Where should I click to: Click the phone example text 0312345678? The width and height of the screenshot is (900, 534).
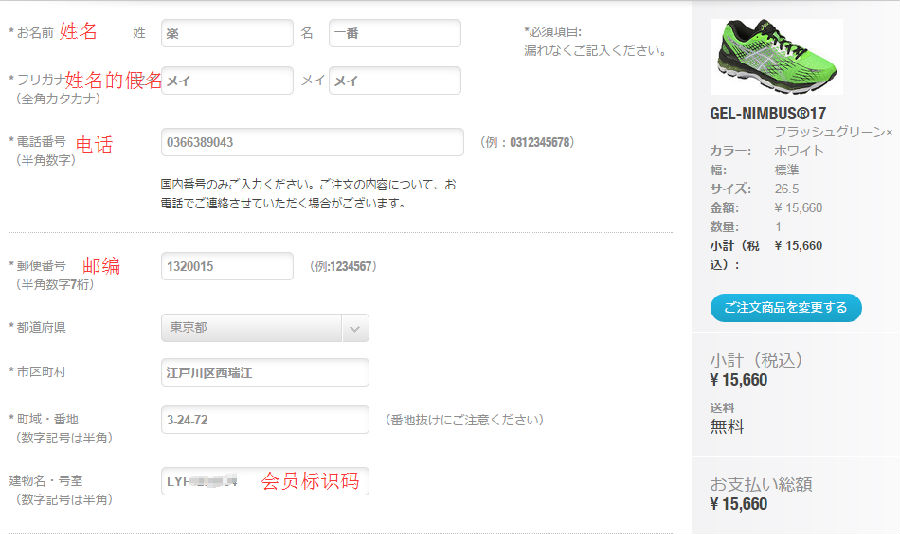click(x=541, y=143)
